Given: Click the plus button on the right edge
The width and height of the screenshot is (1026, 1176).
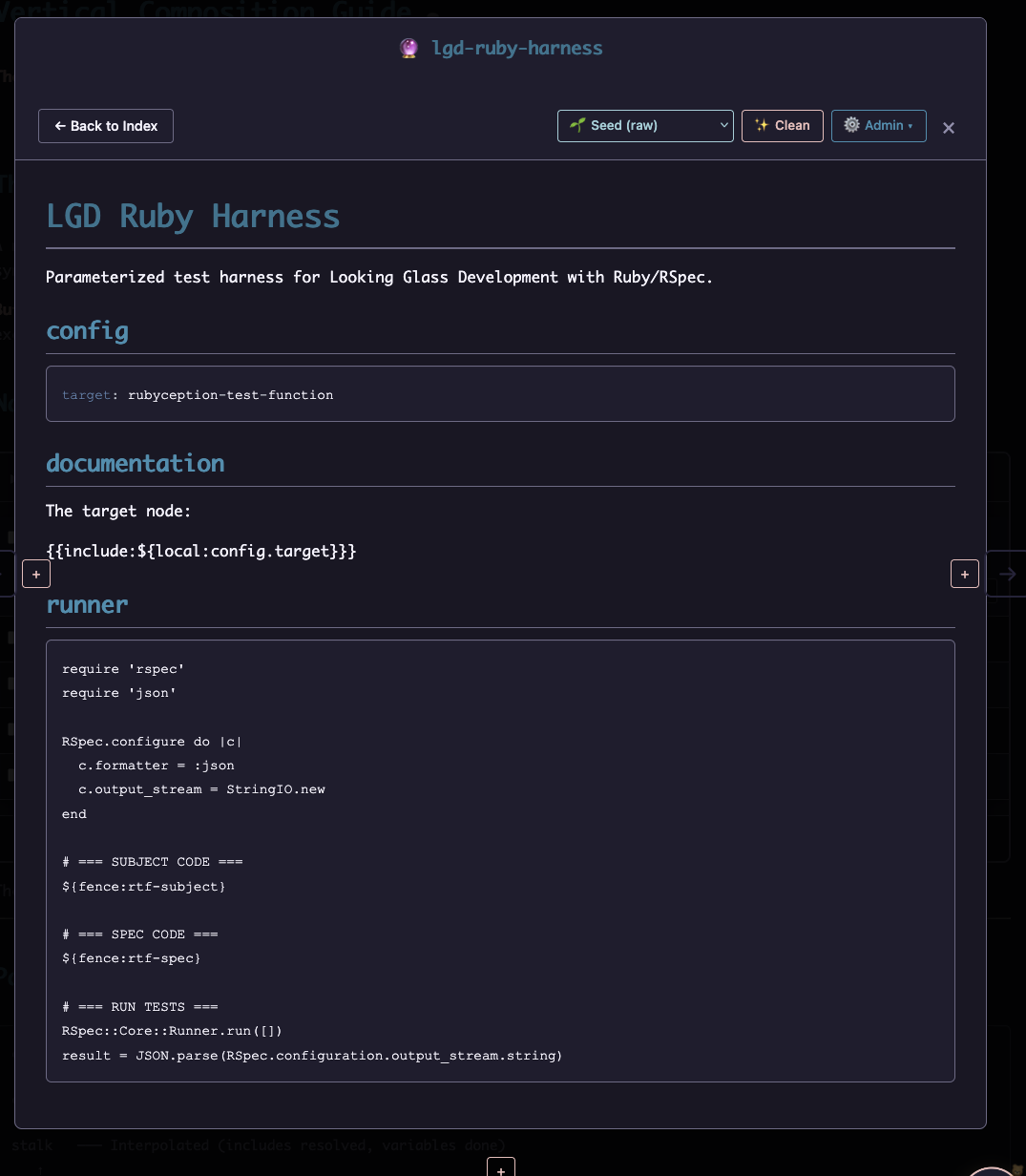Looking at the screenshot, I should coord(964,575).
